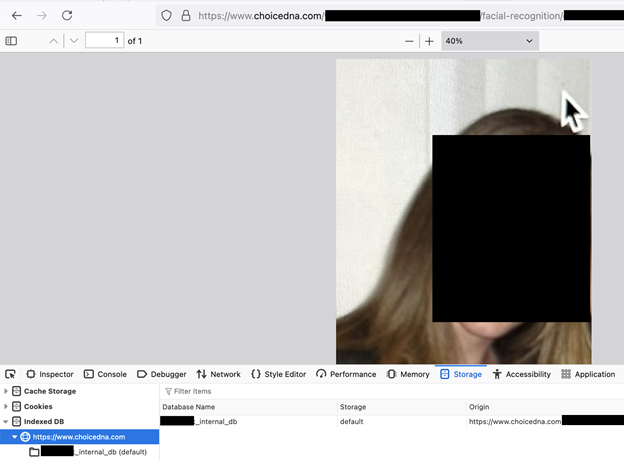
Task: Reload the current page
Action: coord(67,16)
